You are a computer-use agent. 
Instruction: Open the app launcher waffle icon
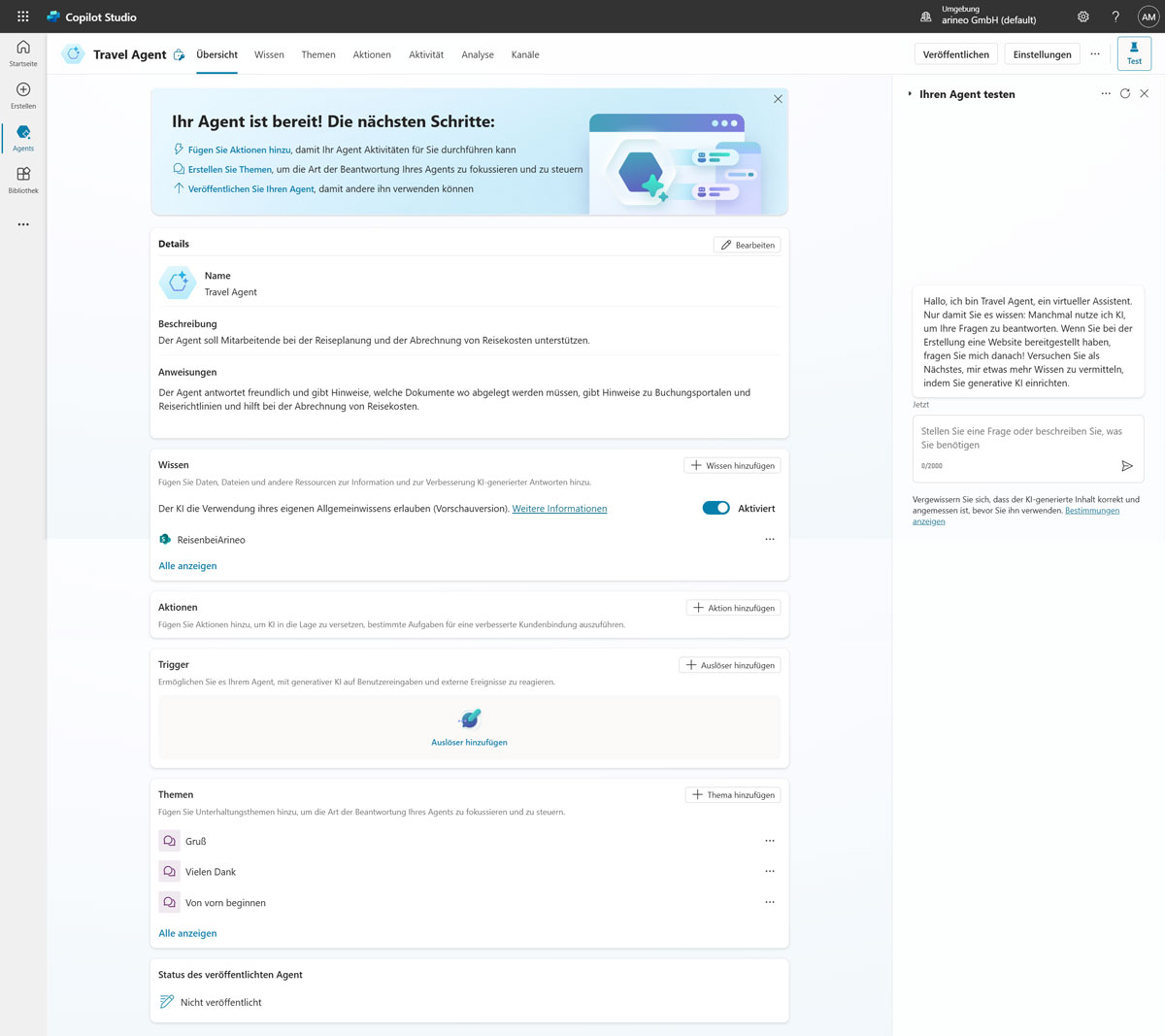(23, 17)
